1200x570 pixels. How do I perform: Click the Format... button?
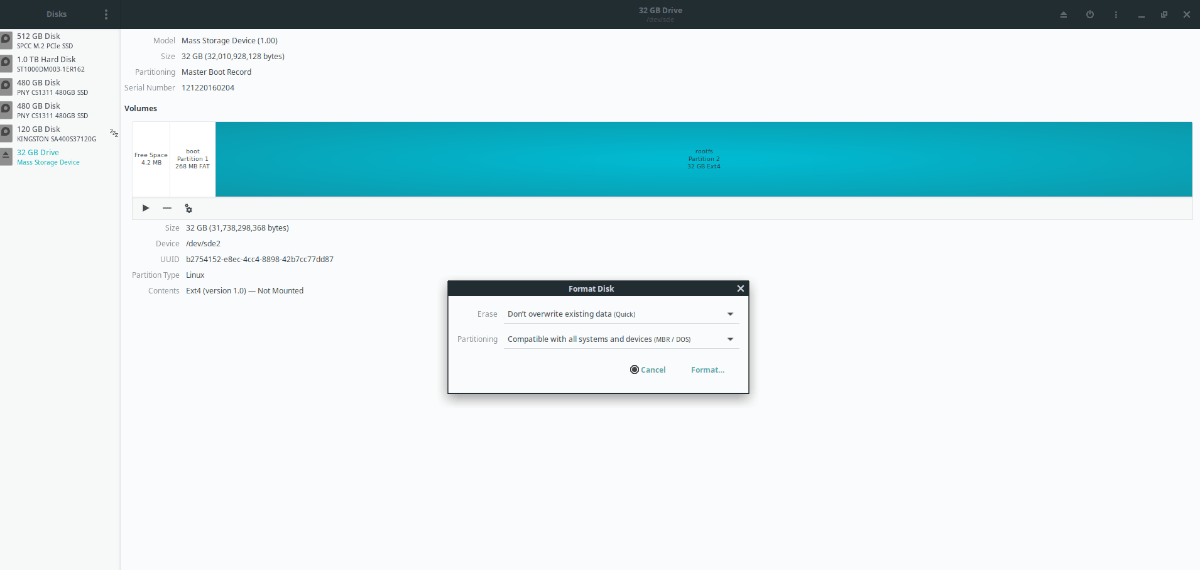708,370
